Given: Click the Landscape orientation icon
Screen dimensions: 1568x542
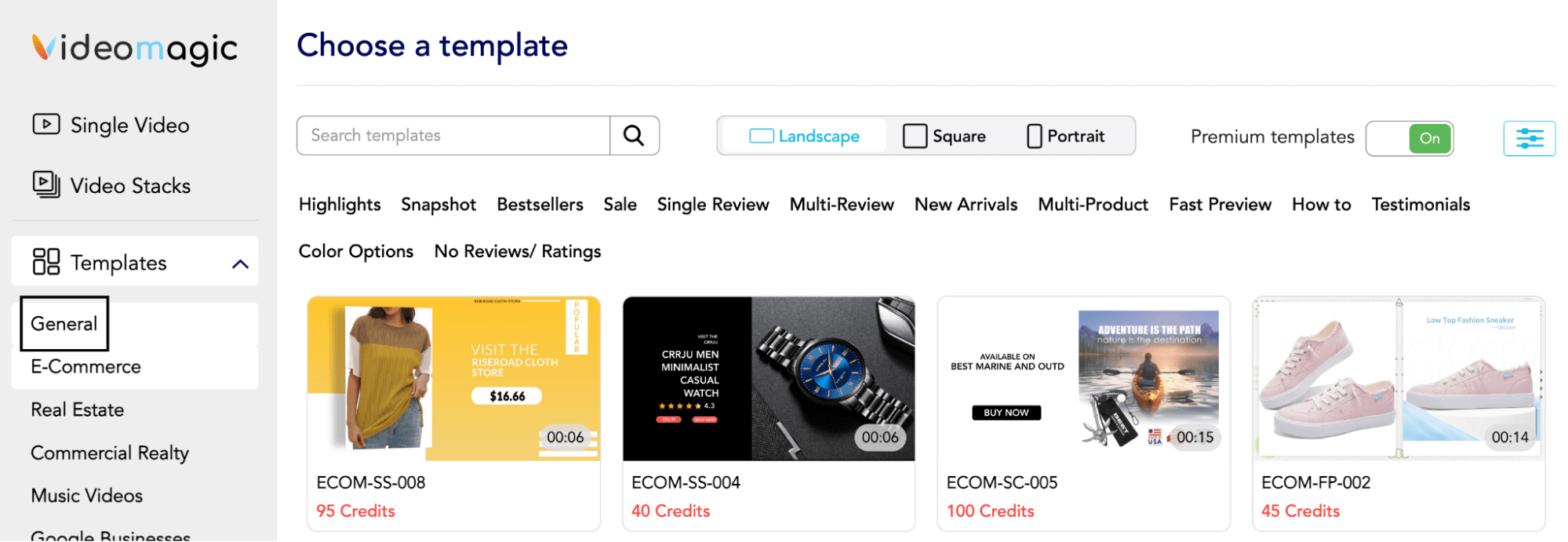Looking at the screenshot, I should (x=761, y=136).
